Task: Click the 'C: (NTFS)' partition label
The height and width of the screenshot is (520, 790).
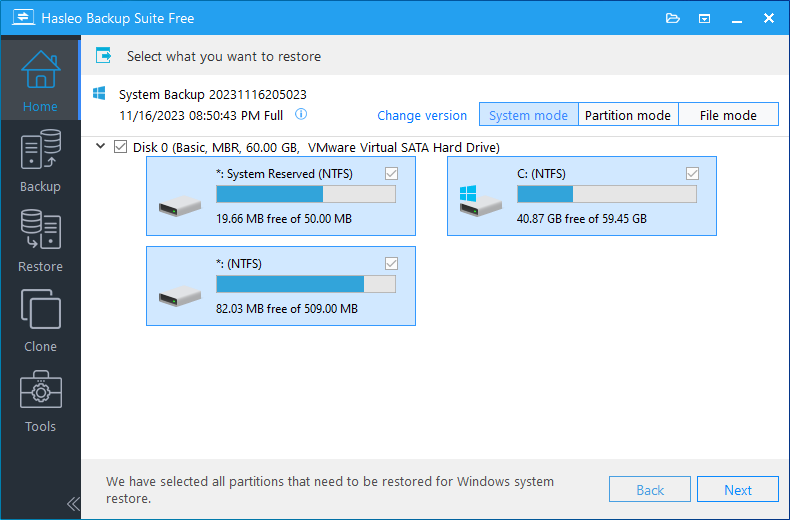Action: click(x=541, y=174)
